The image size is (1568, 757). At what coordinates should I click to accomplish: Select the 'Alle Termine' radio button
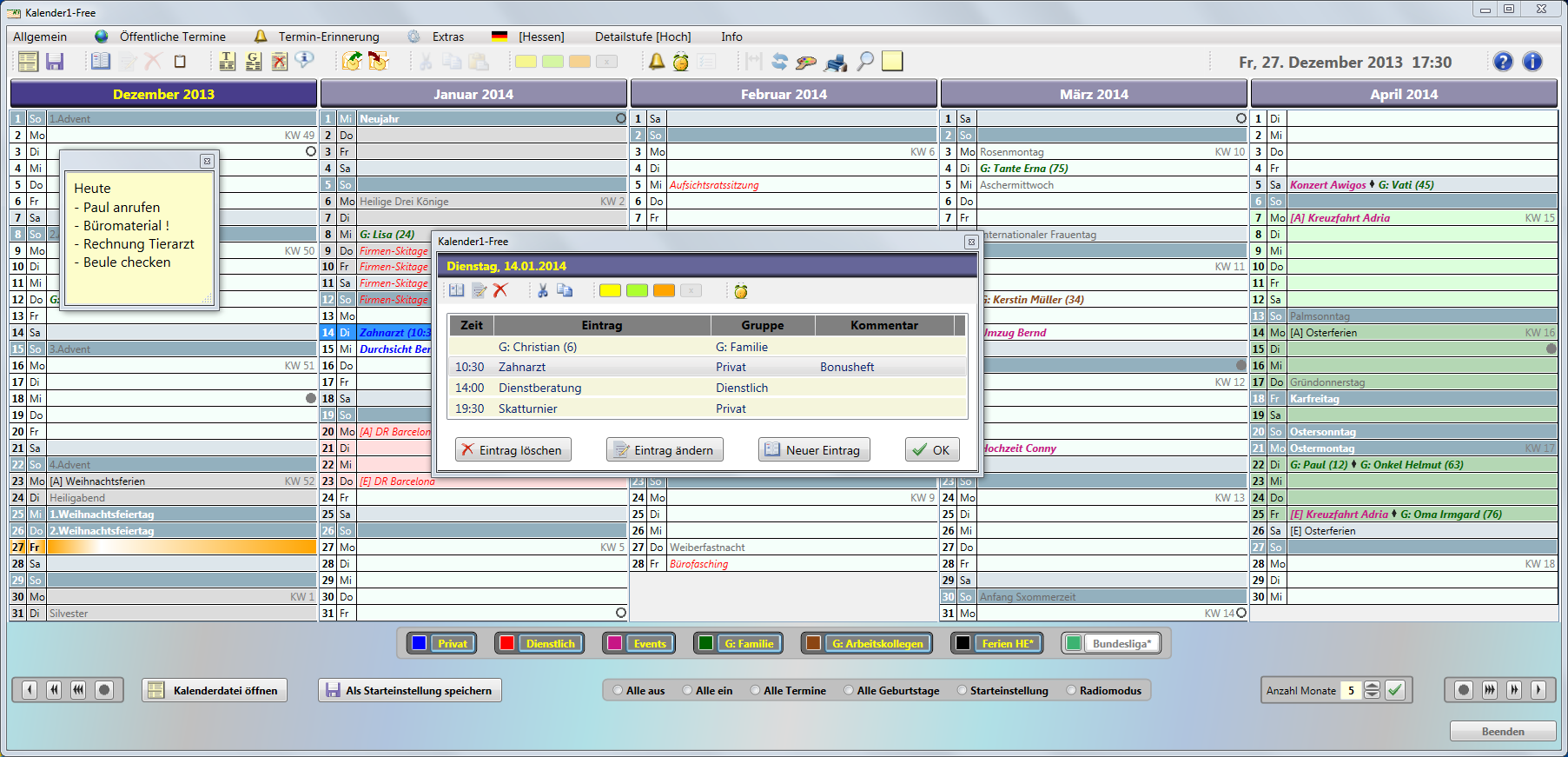tap(756, 691)
